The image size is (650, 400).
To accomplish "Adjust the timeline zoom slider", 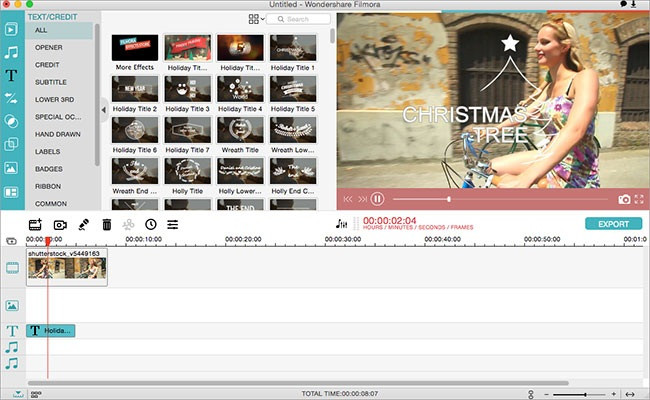I will coord(583,393).
